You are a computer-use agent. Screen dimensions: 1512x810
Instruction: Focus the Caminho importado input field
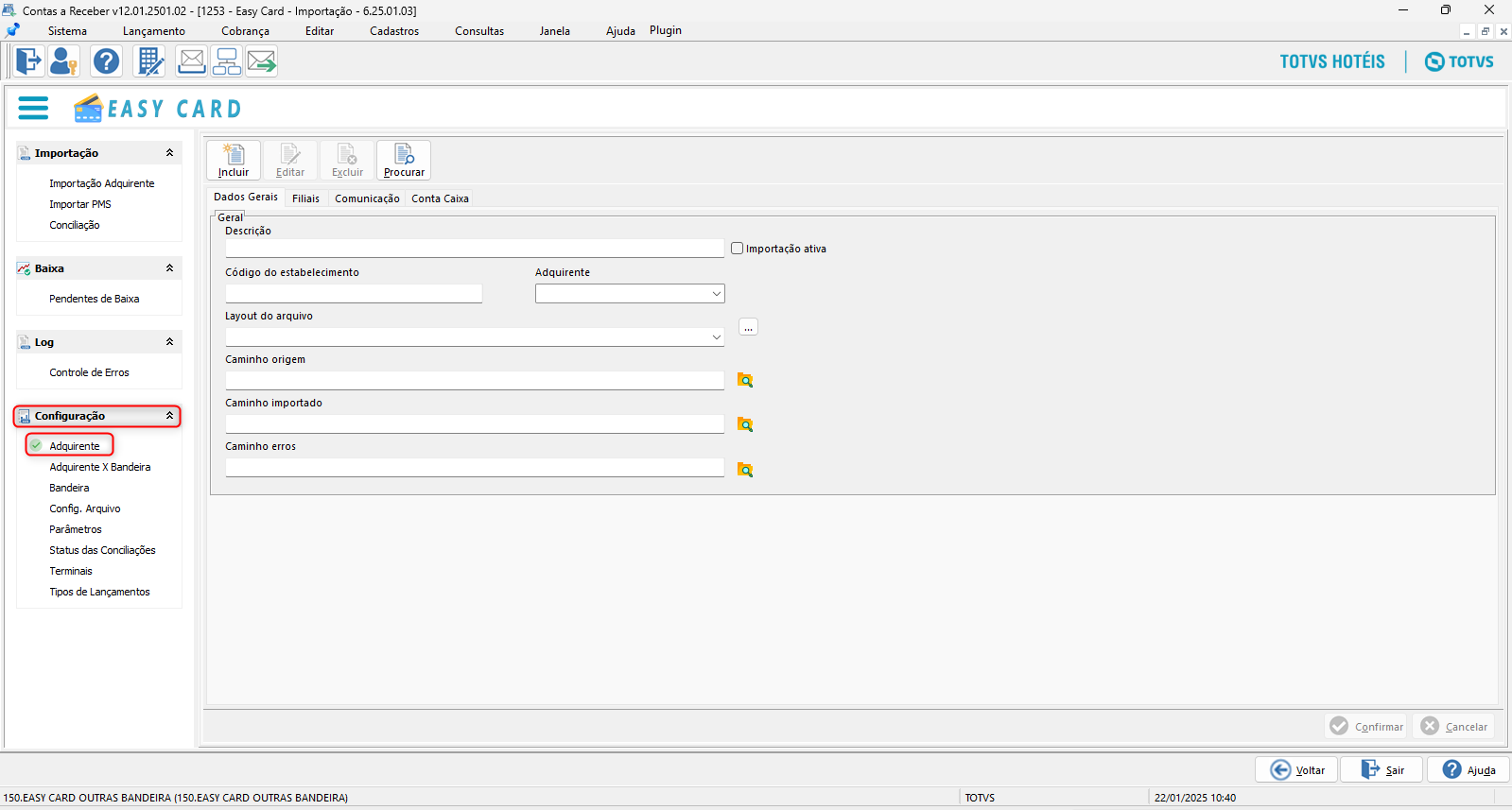pos(475,424)
